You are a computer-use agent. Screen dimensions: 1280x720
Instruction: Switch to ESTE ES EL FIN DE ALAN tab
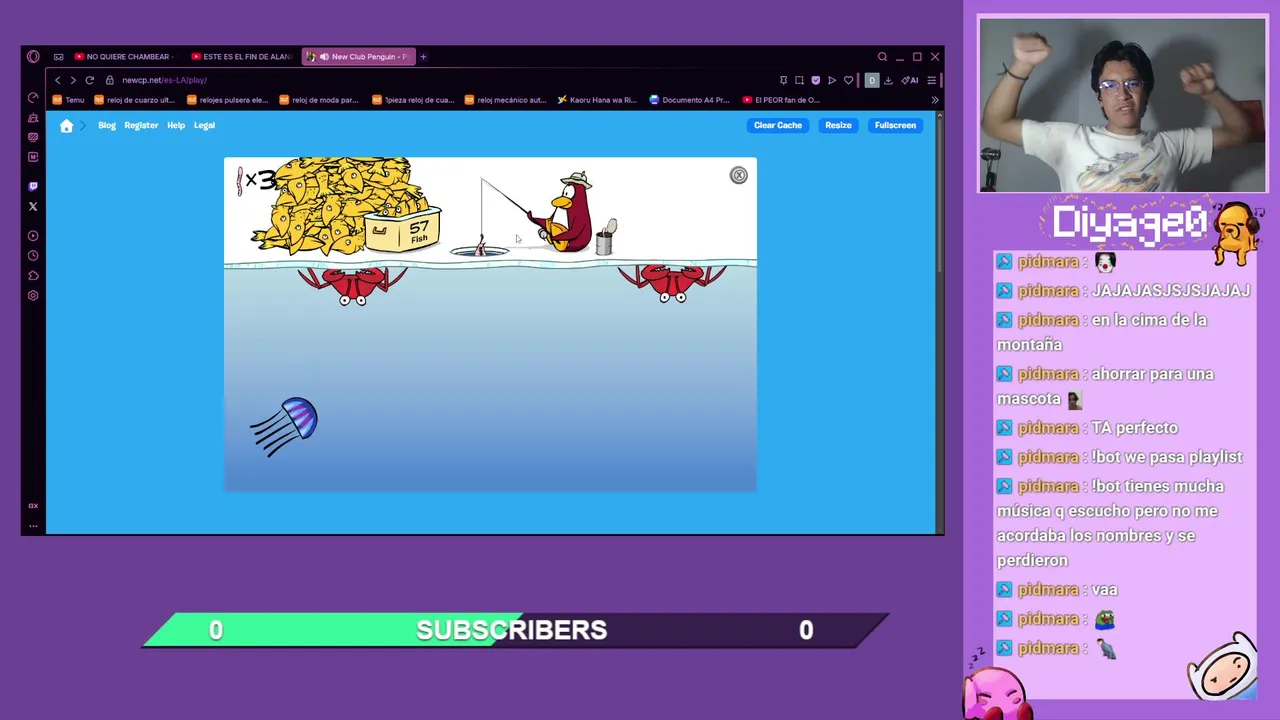click(x=241, y=57)
